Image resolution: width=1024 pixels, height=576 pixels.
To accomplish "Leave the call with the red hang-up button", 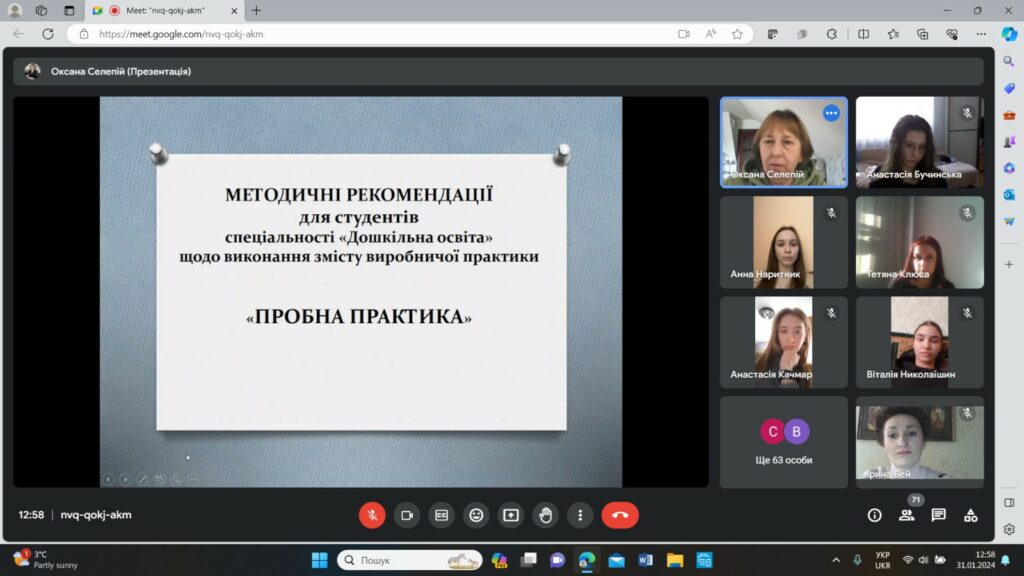I will pyautogui.click(x=620, y=515).
